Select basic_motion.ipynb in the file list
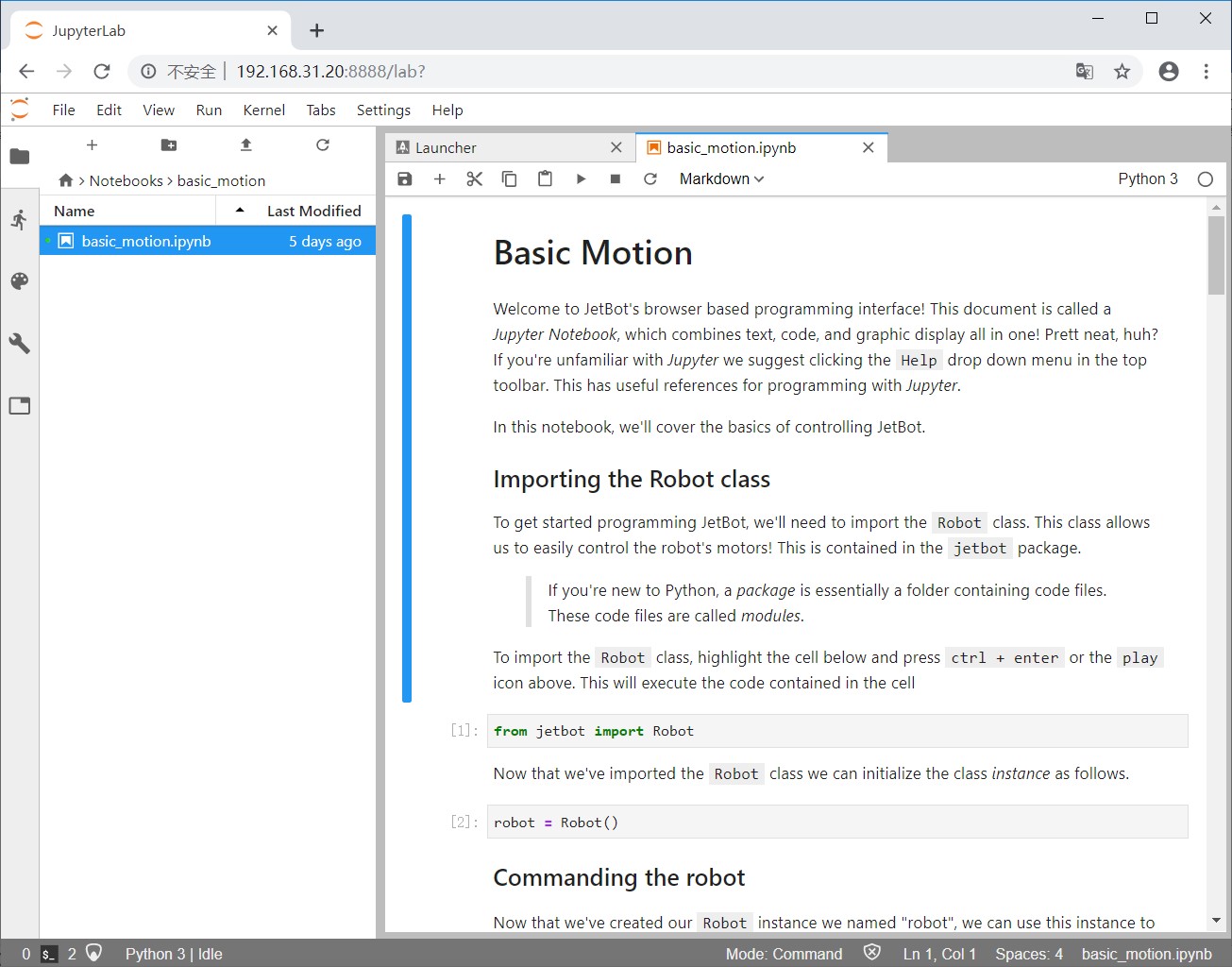The width and height of the screenshot is (1232, 967). [208, 241]
